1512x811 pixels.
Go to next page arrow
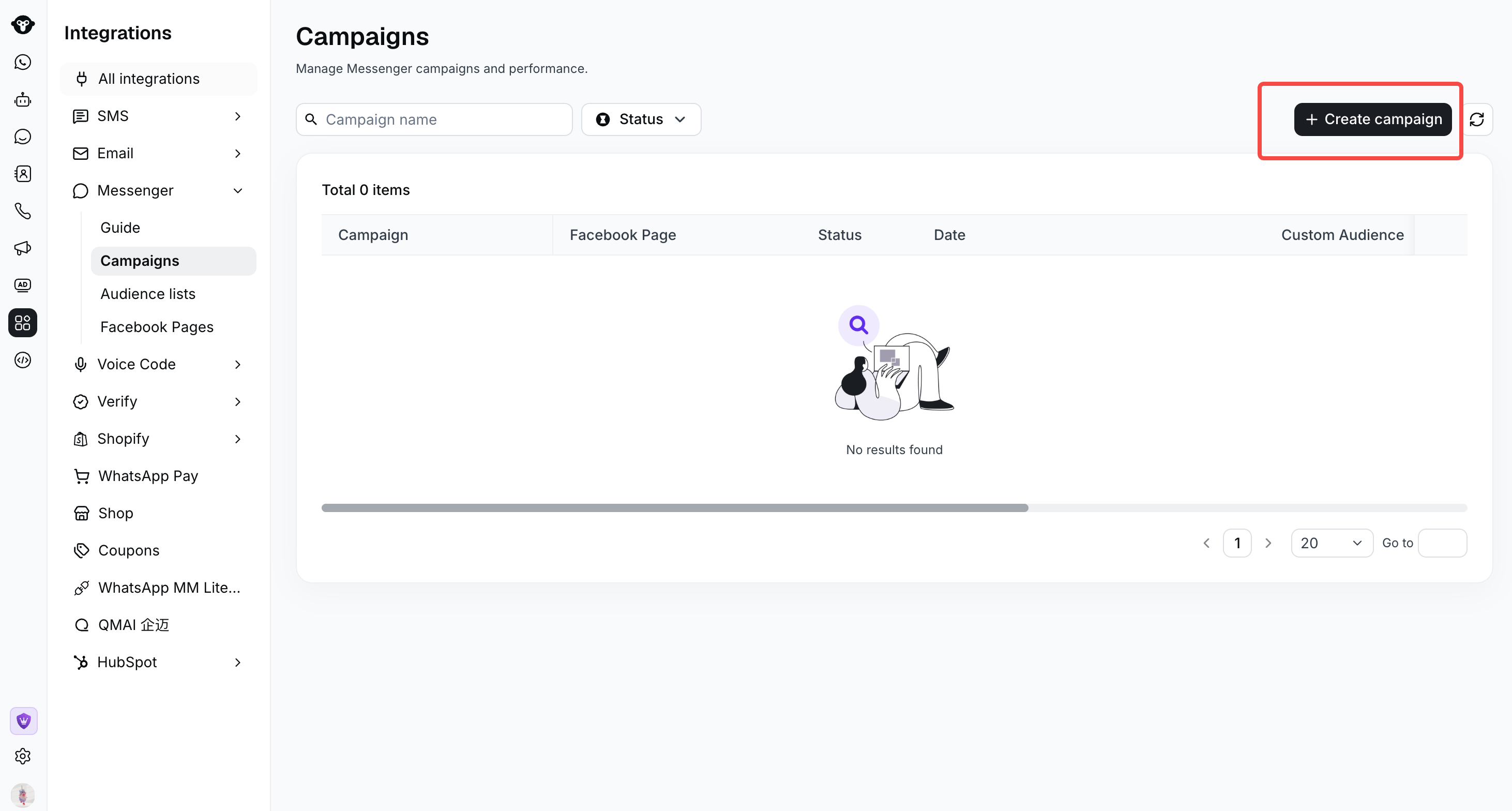pyautogui.click(x=1268, y=543)
